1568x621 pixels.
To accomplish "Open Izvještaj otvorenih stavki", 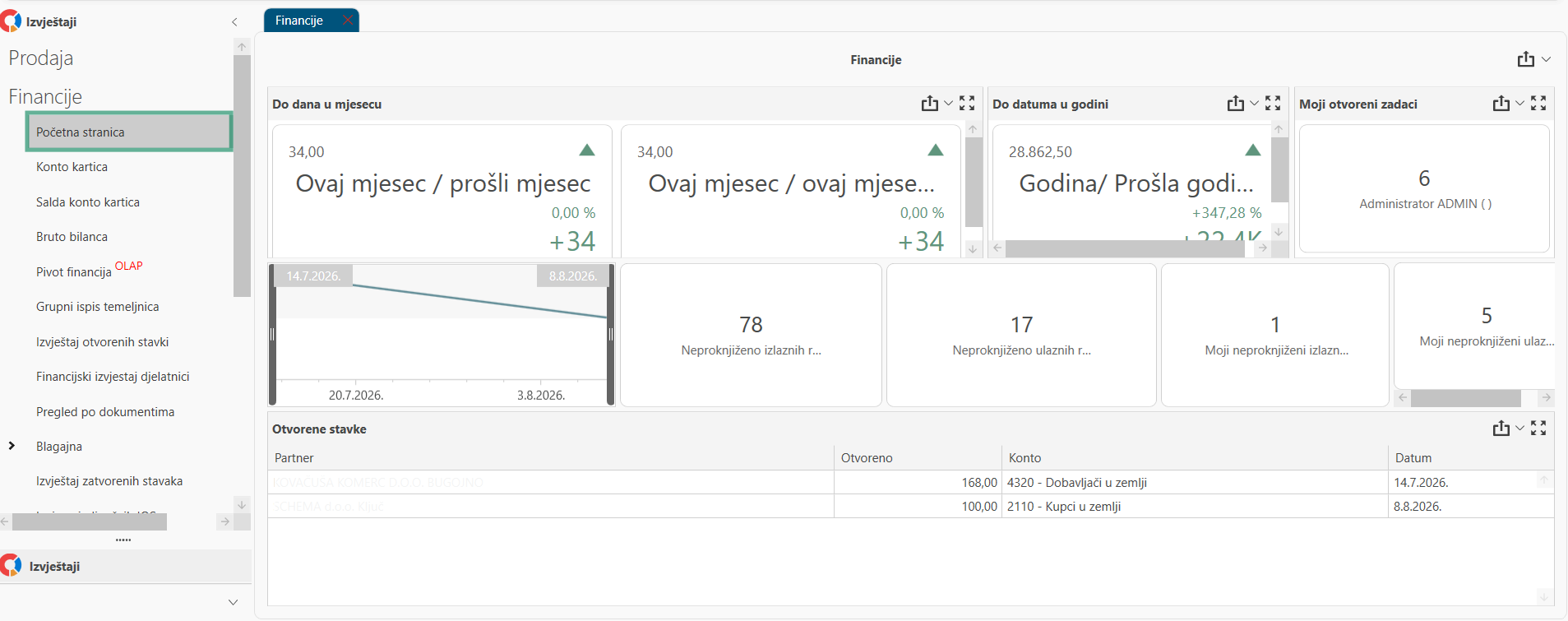I will 103,342.
